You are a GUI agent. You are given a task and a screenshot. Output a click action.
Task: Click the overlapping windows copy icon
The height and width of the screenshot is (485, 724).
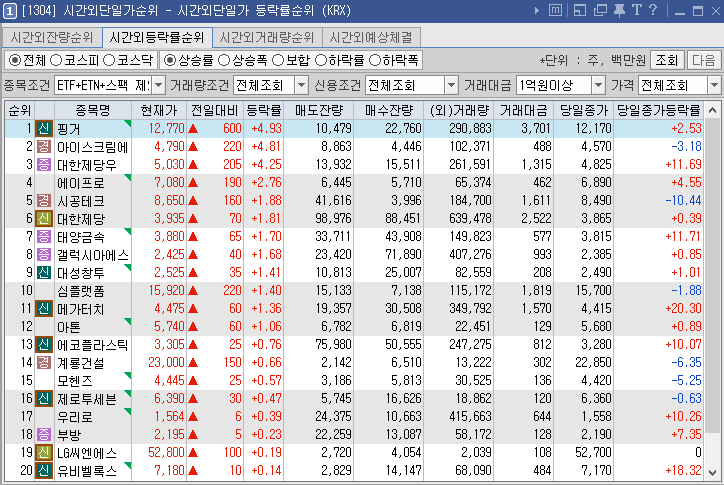click(x=600, y=10)
